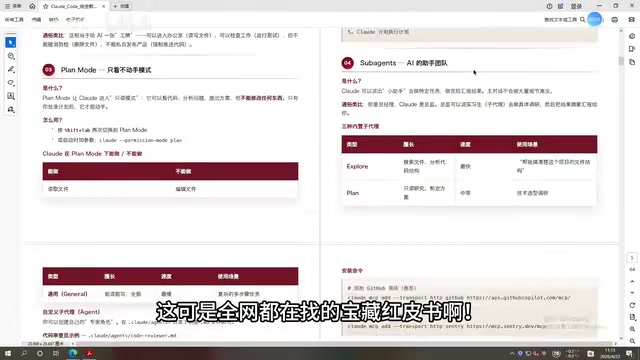Screen dimensions: 640x360
Task: Open the All Tools menu item
Action: pyautogui.click(x=14, y=20)
